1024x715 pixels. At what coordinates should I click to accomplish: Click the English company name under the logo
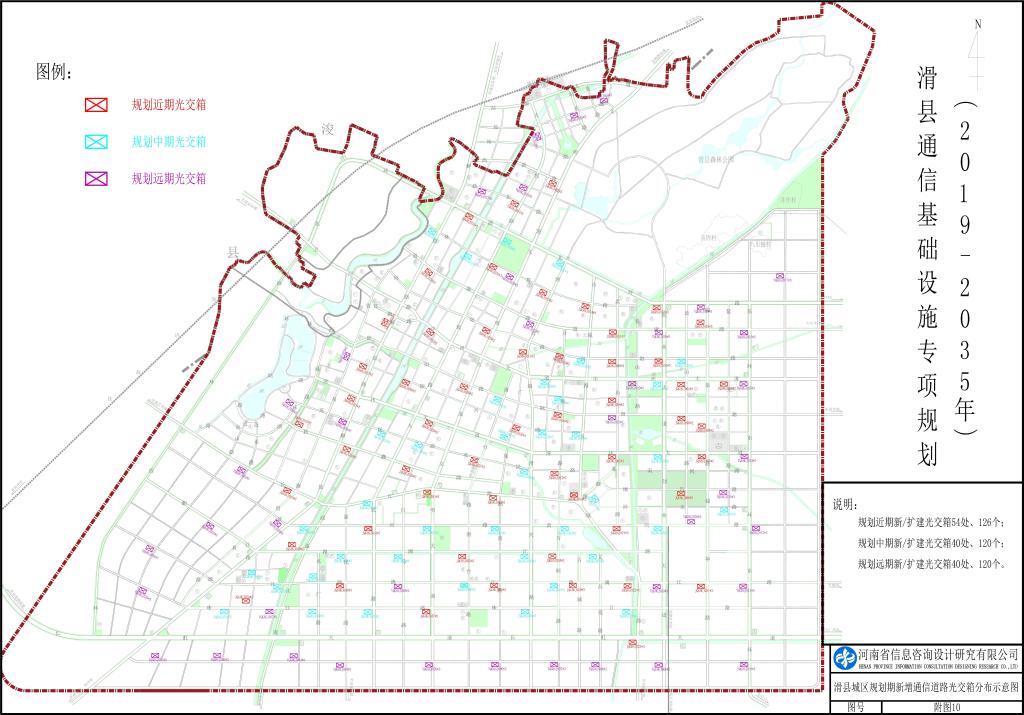[938, 667]
